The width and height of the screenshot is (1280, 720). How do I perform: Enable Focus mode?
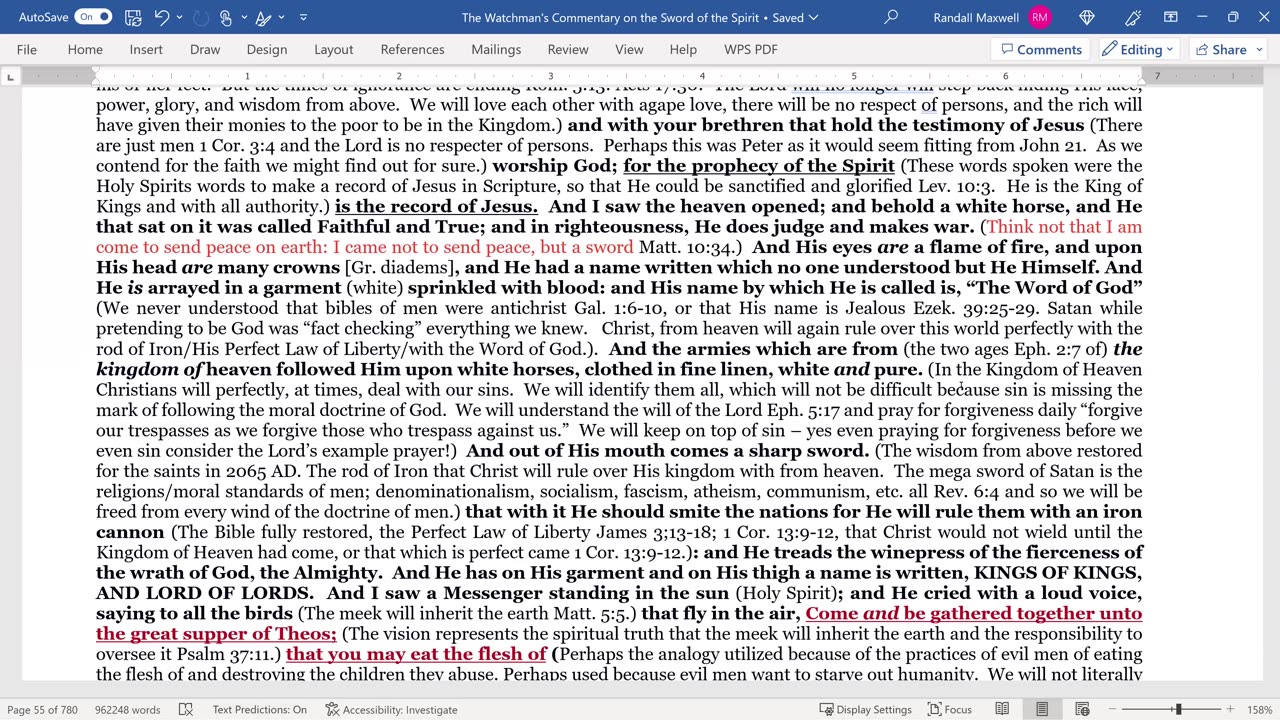click(x=949, y=709)
